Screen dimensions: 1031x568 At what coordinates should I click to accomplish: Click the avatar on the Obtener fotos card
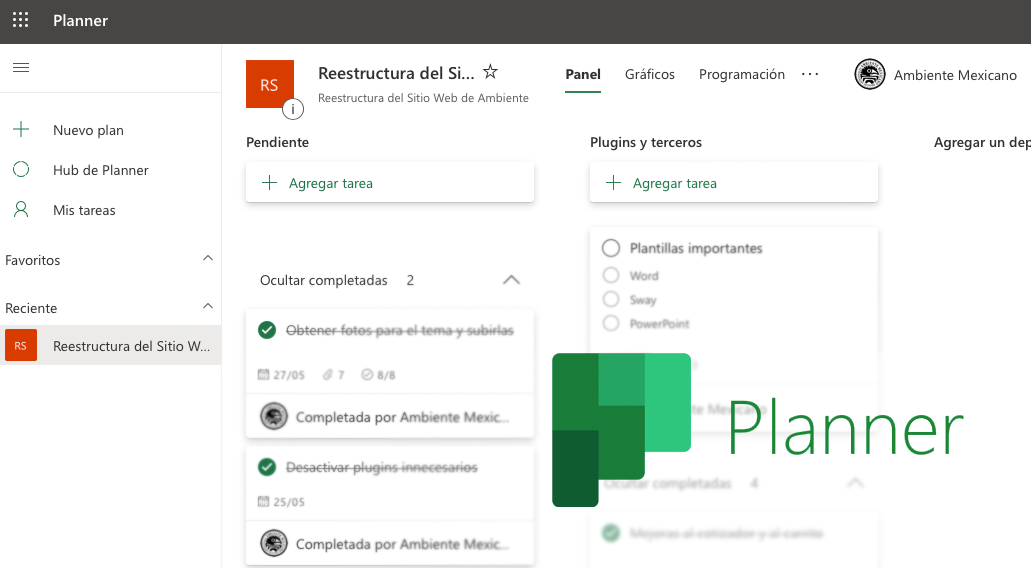(274, 416)
